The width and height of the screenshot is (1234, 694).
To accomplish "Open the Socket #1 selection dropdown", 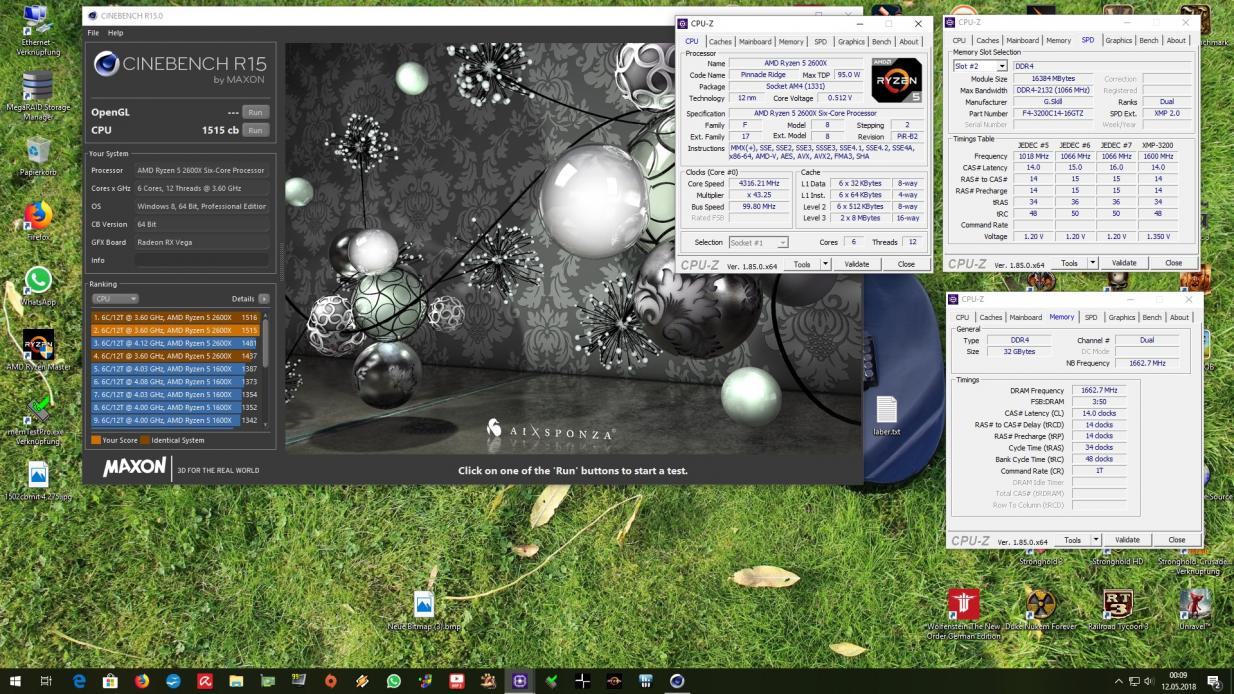I will tap(758, 242).
